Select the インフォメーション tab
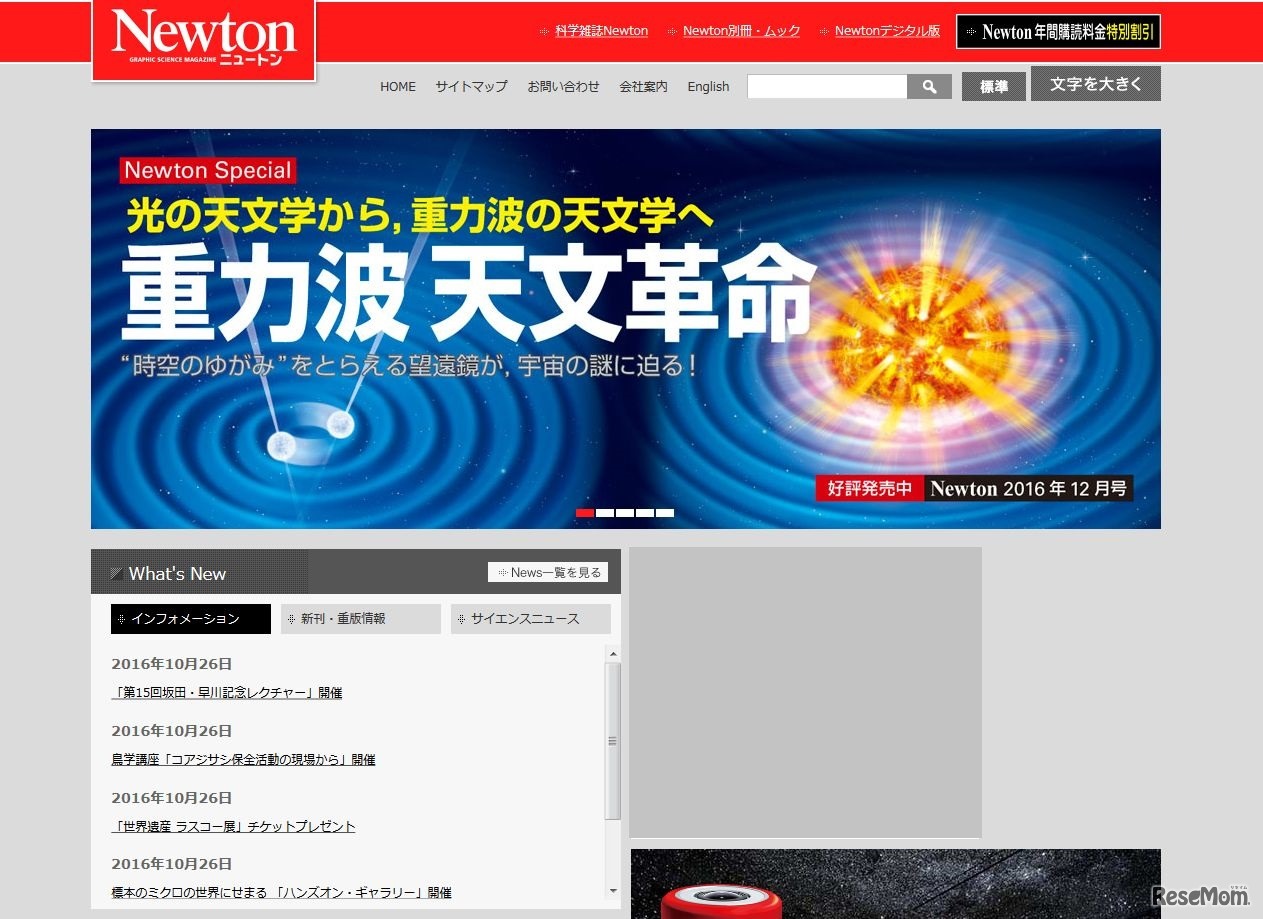1263x919 pixels. pyautogui.click(x=191, y=619)
